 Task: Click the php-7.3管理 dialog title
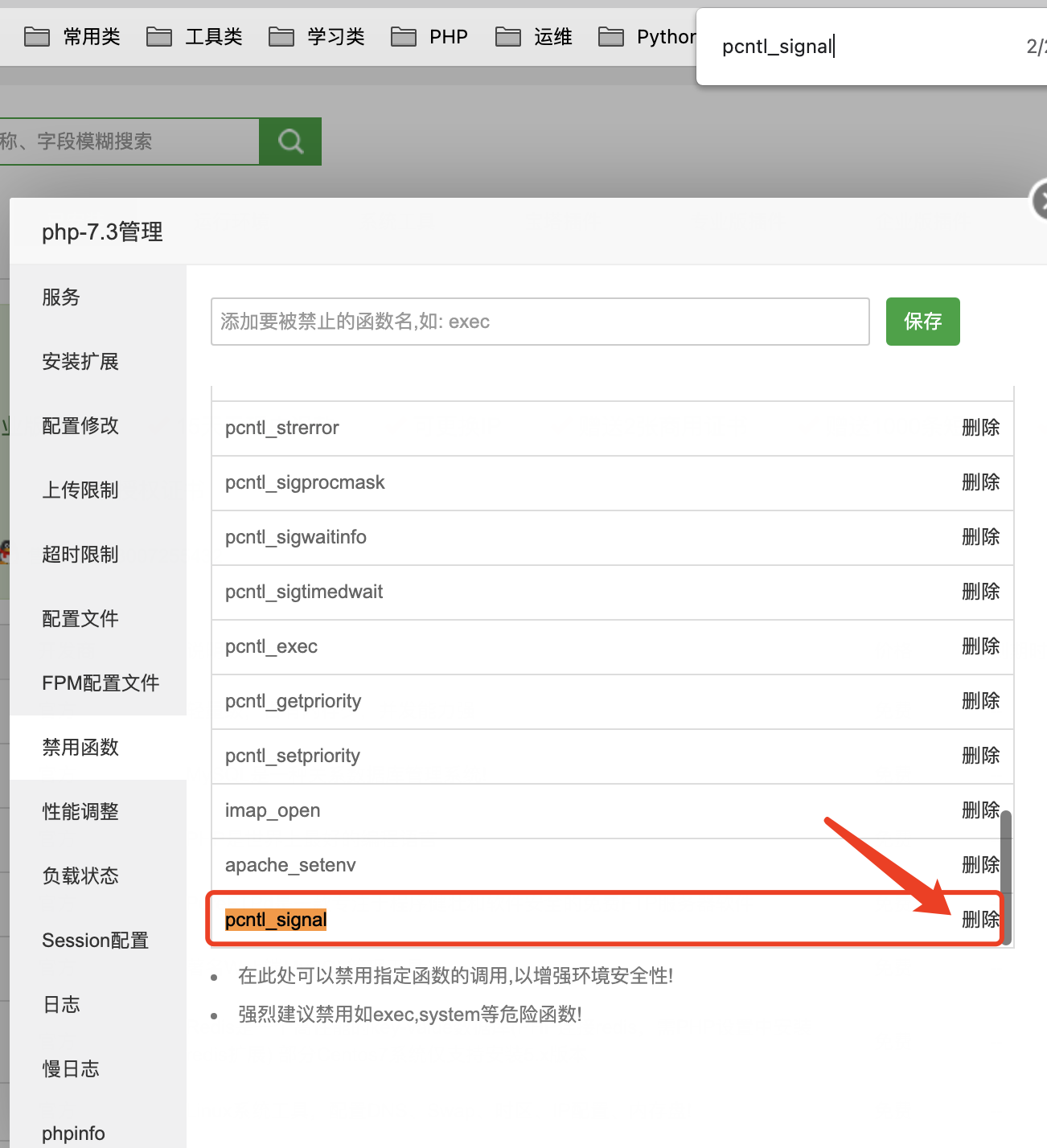pyautogui.click(x=102, y=232)
